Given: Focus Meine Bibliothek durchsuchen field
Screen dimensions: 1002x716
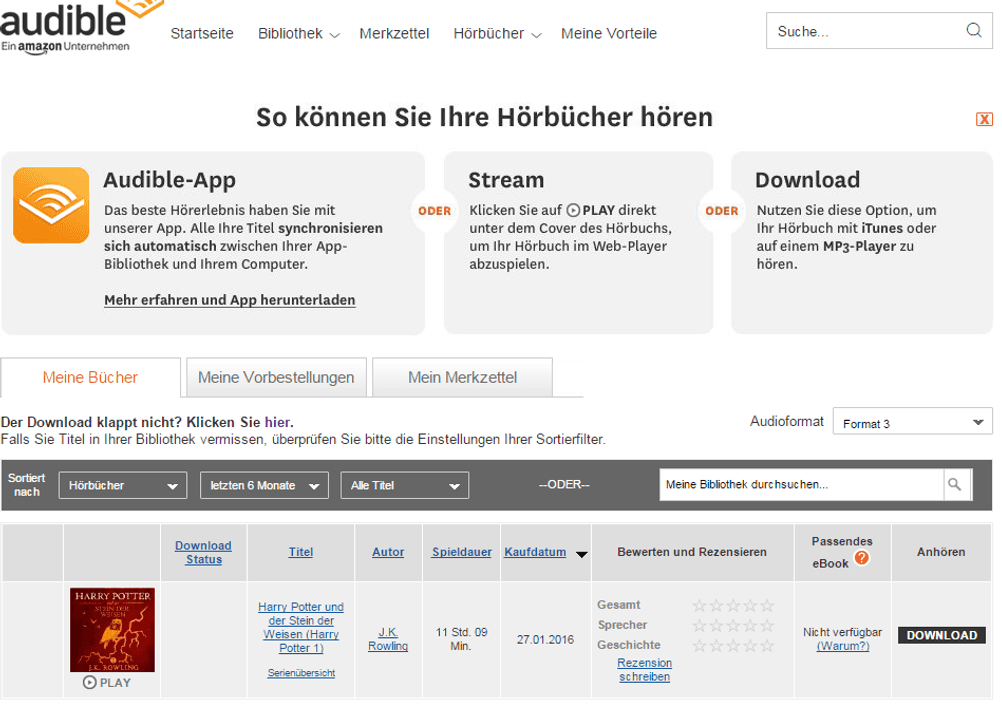Looking at the screenshot, I should tap(801, 485).
